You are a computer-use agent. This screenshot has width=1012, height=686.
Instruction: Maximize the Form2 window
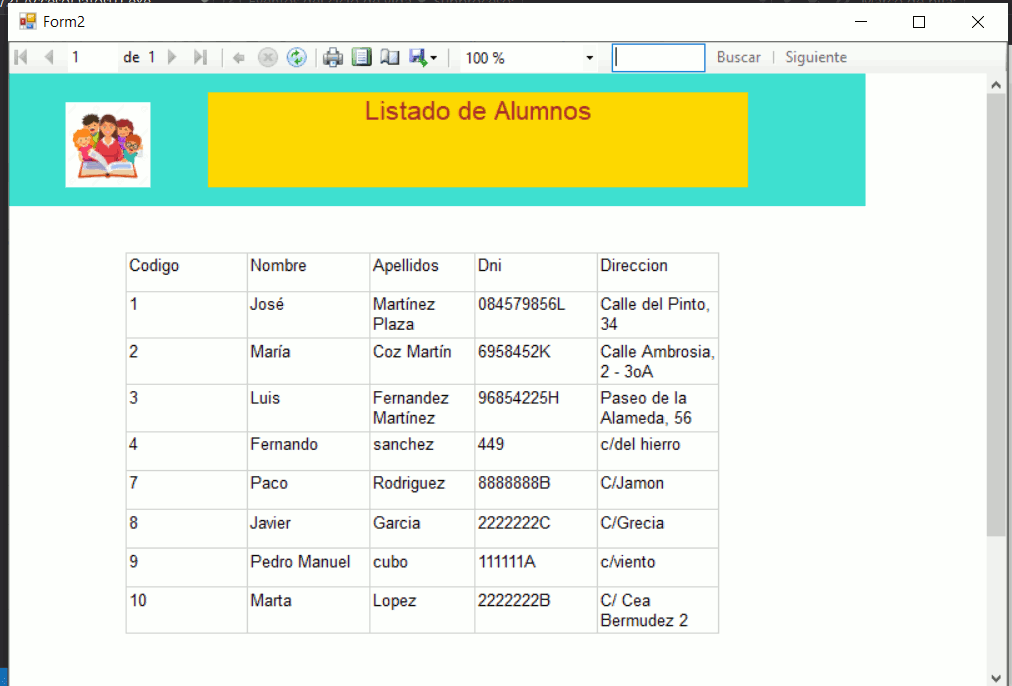(919, 21)
